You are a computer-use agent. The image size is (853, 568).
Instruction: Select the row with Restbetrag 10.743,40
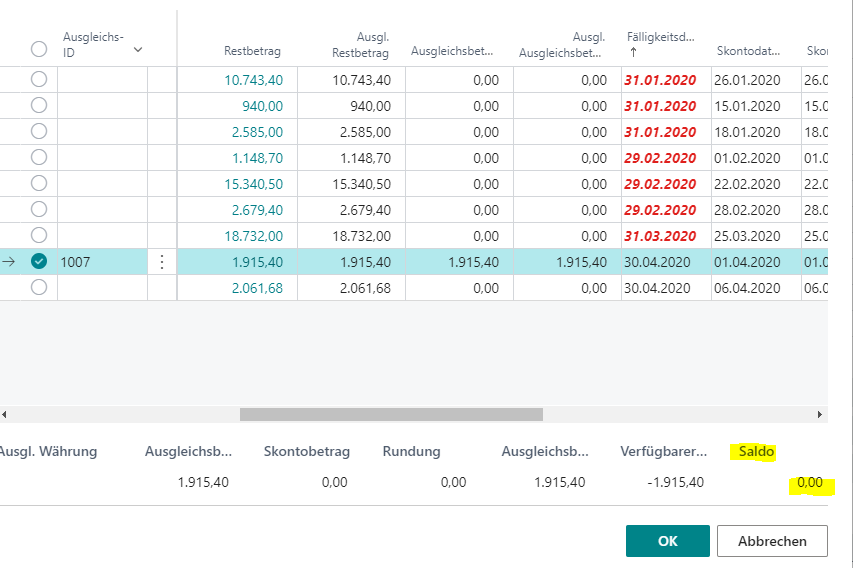click(x=39, y=80)
